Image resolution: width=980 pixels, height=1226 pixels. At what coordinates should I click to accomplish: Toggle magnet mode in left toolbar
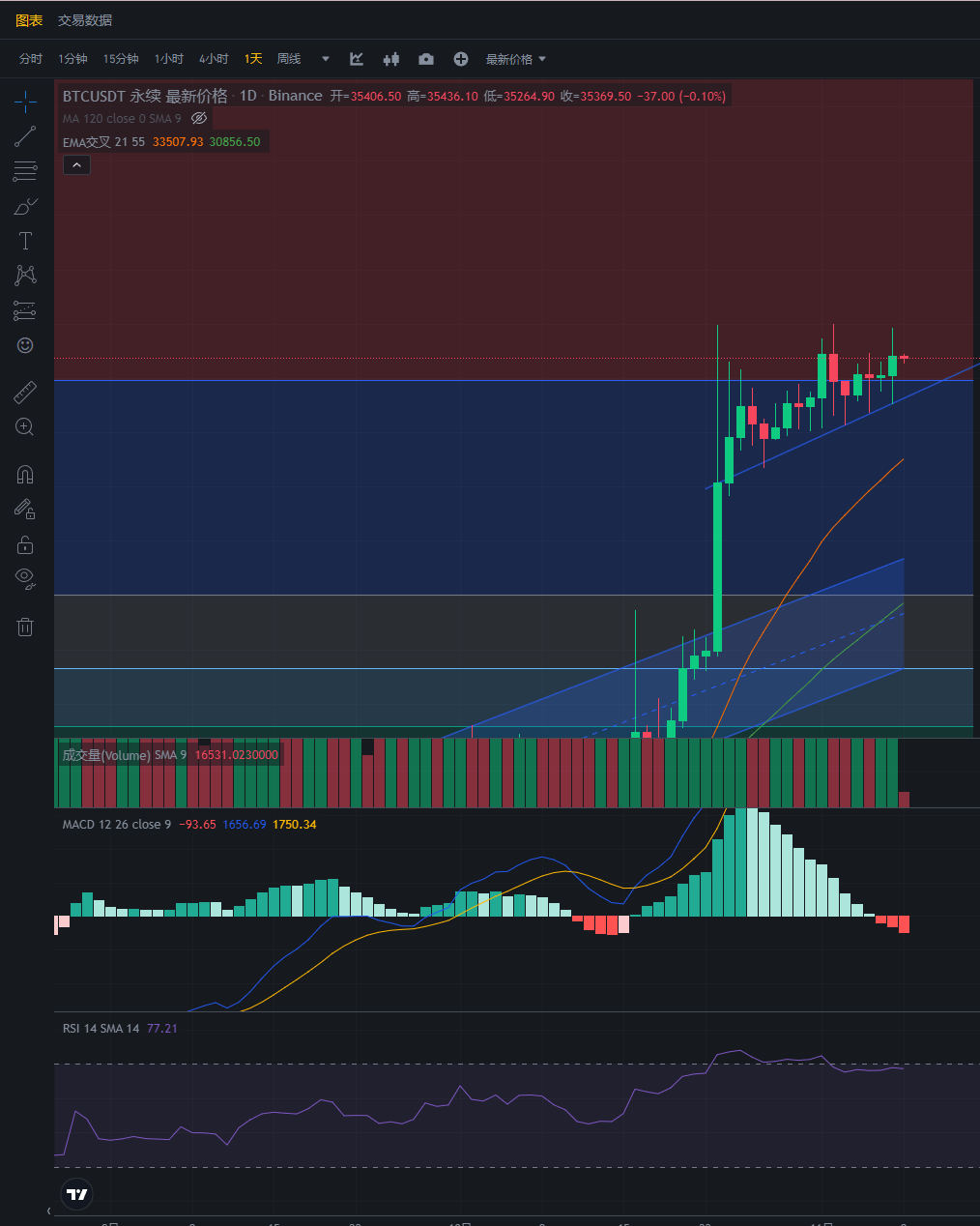click(x=25, y=474)
